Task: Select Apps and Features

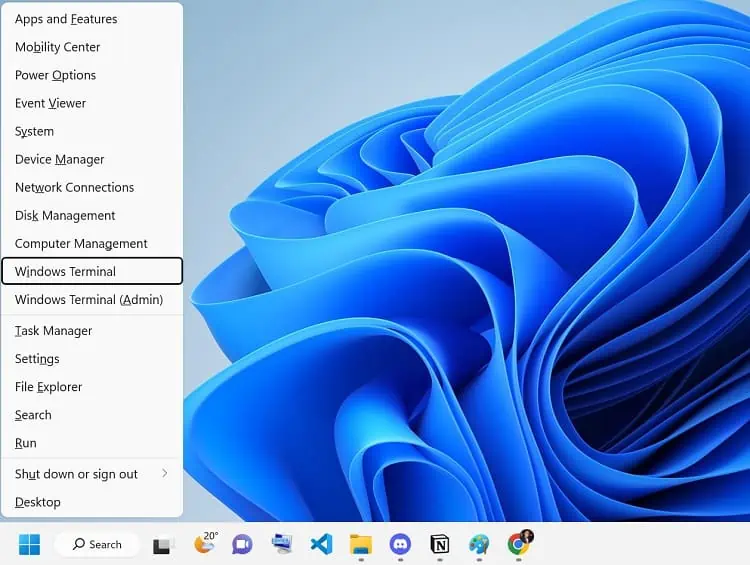Action: point(66,19)
